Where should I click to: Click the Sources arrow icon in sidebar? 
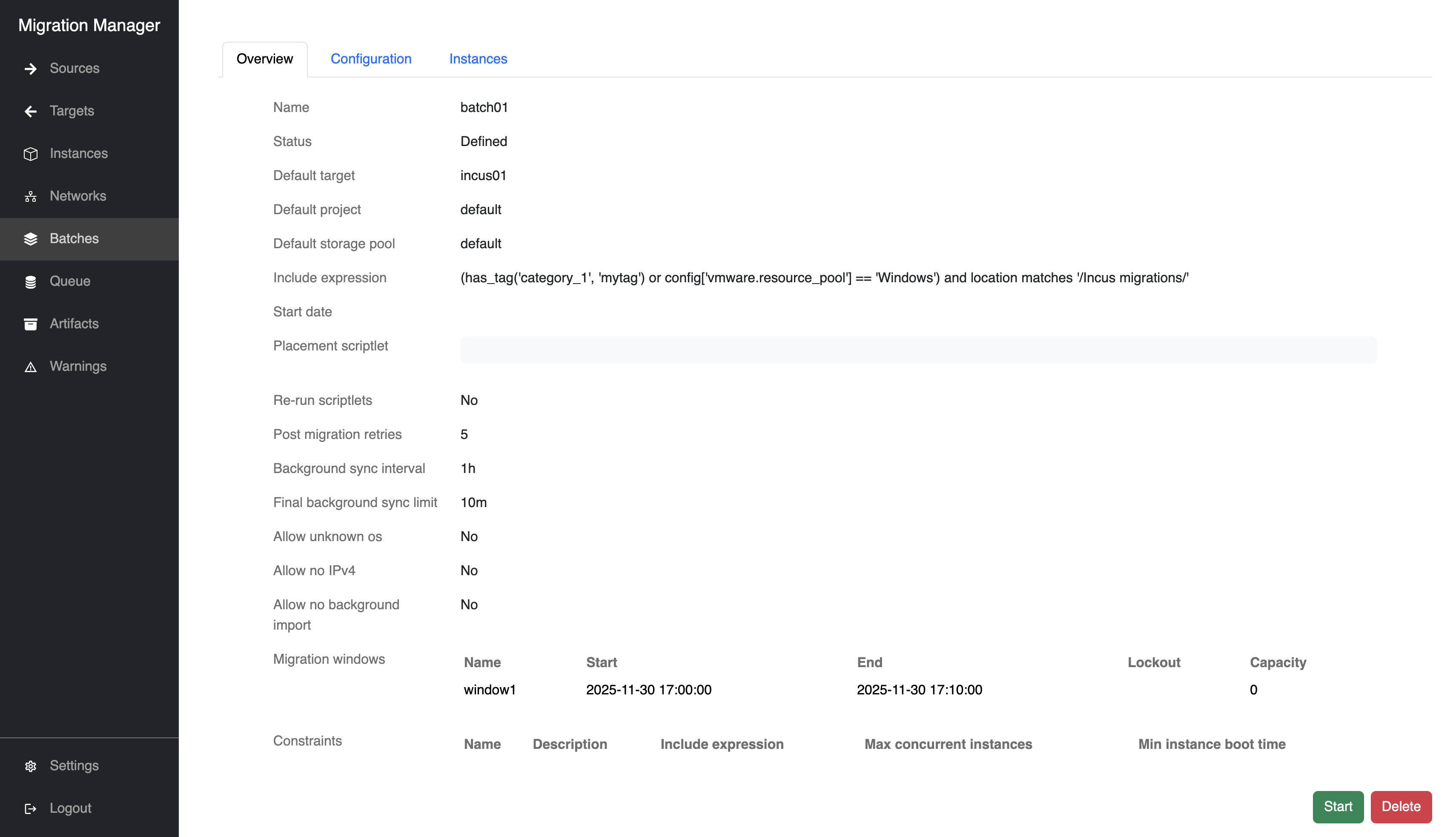point(31,69)
